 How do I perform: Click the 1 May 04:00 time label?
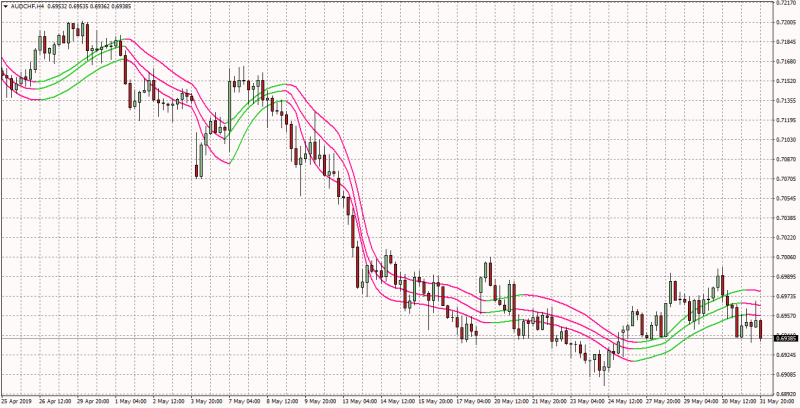click(x=131, y=403)
